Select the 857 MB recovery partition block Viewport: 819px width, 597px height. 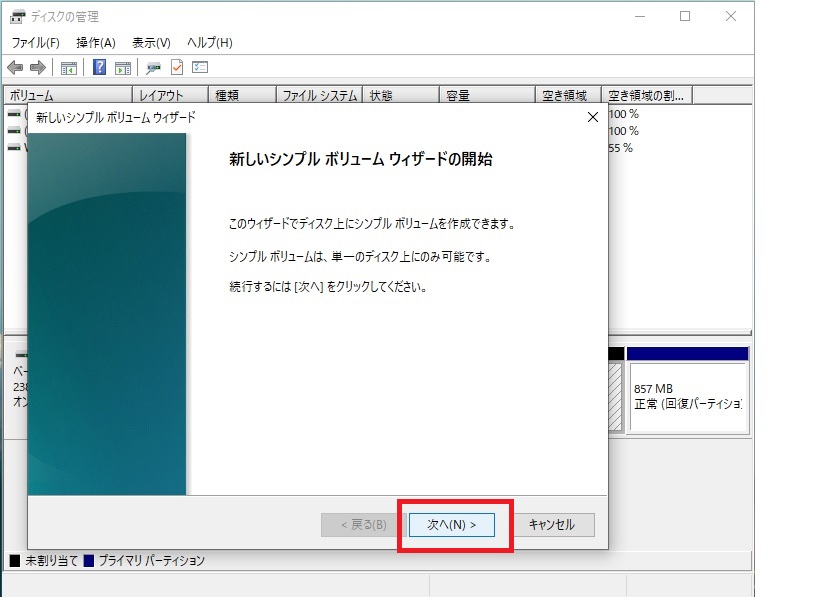[687, 397]
